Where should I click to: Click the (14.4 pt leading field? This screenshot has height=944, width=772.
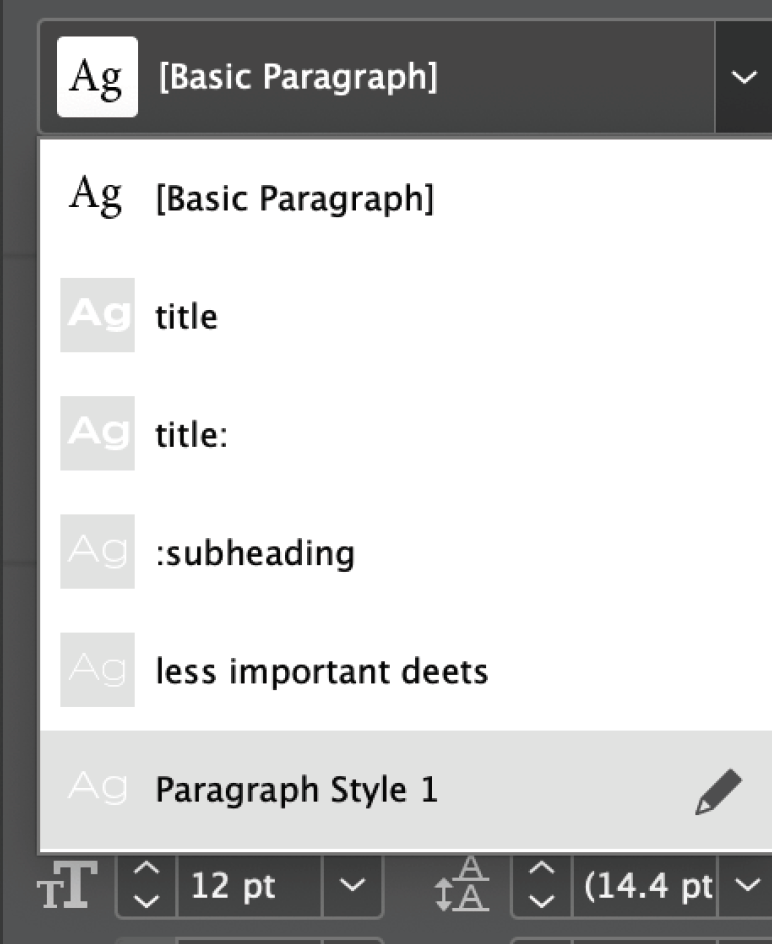[644, 886]
